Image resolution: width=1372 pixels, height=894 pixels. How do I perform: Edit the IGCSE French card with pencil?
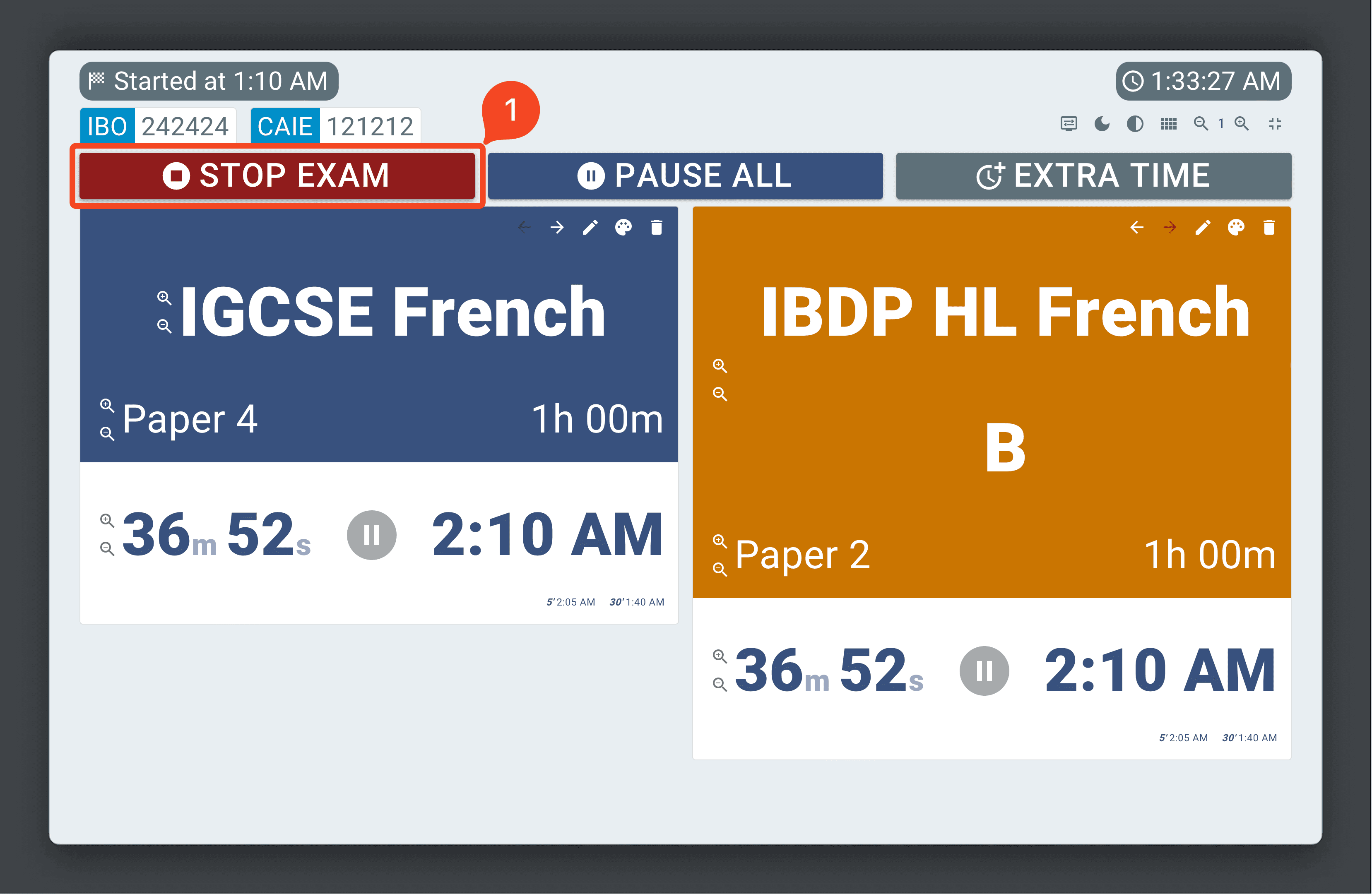590,227
